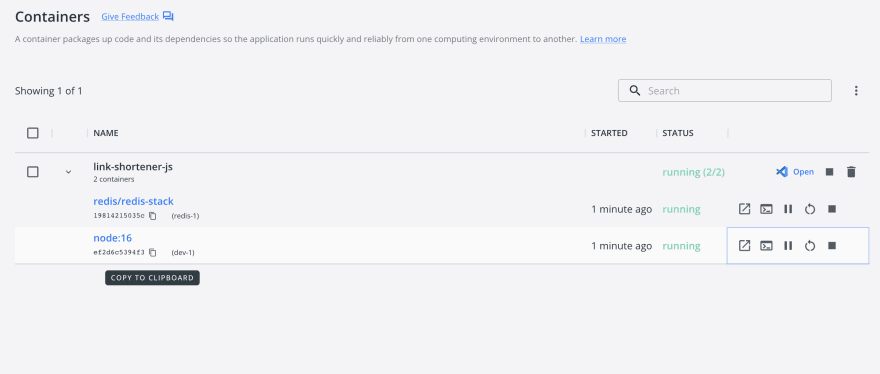This screenshot has height=374, width=880.
Task: Delete the link-shortener-js stack via trash icon
Action: 851,172
